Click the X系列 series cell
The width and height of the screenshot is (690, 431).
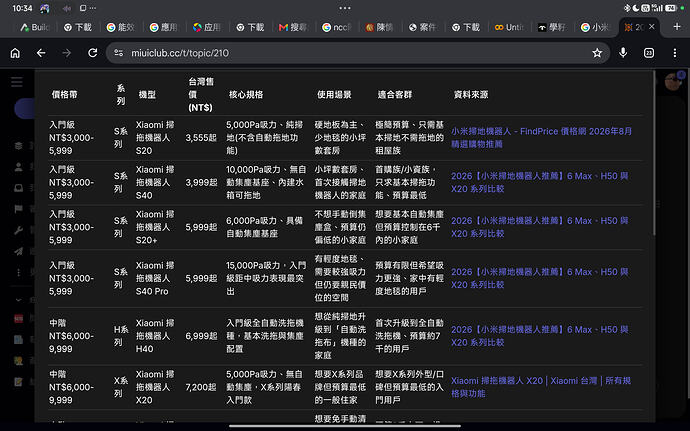(121, 387)
